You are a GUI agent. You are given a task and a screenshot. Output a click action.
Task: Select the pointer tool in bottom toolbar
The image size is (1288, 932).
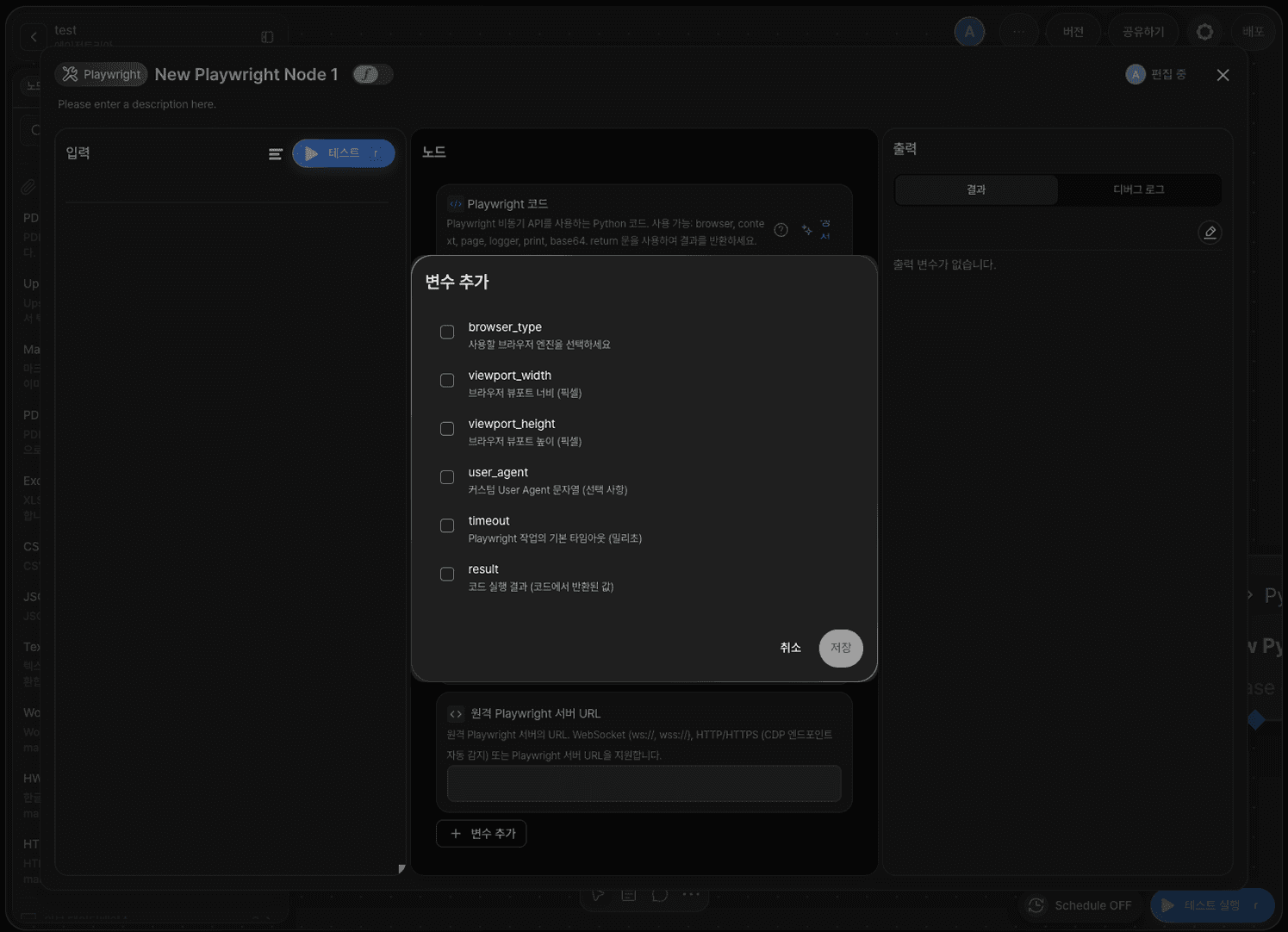[x=598, y=895]
